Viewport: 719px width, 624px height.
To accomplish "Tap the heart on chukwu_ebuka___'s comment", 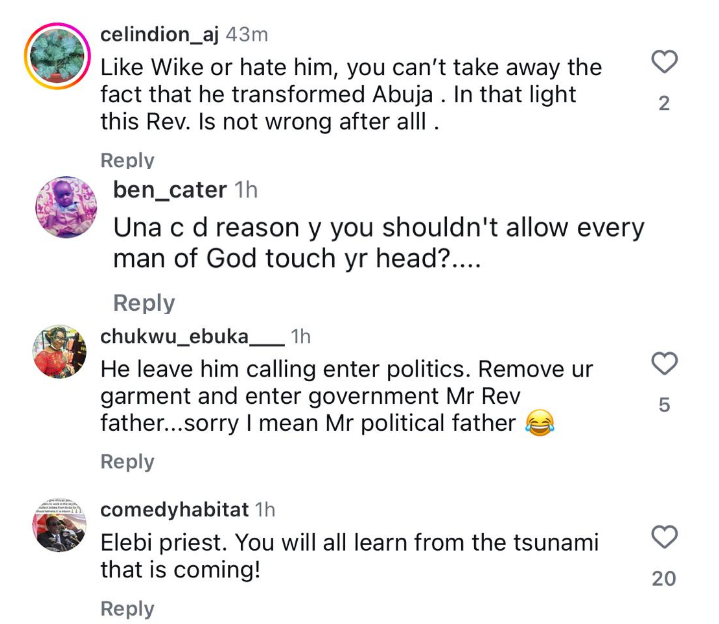I will (664, 364).
